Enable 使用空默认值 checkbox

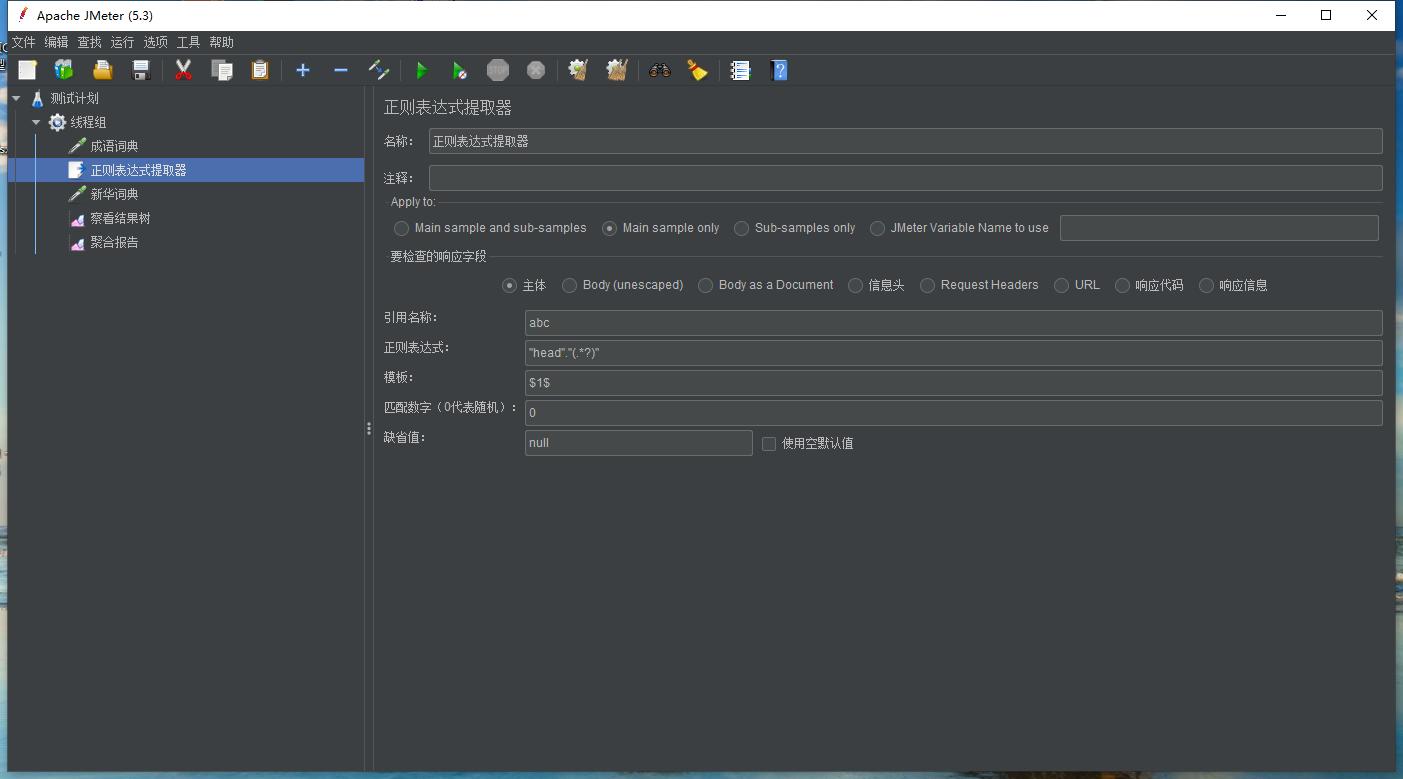click(769, 443)
